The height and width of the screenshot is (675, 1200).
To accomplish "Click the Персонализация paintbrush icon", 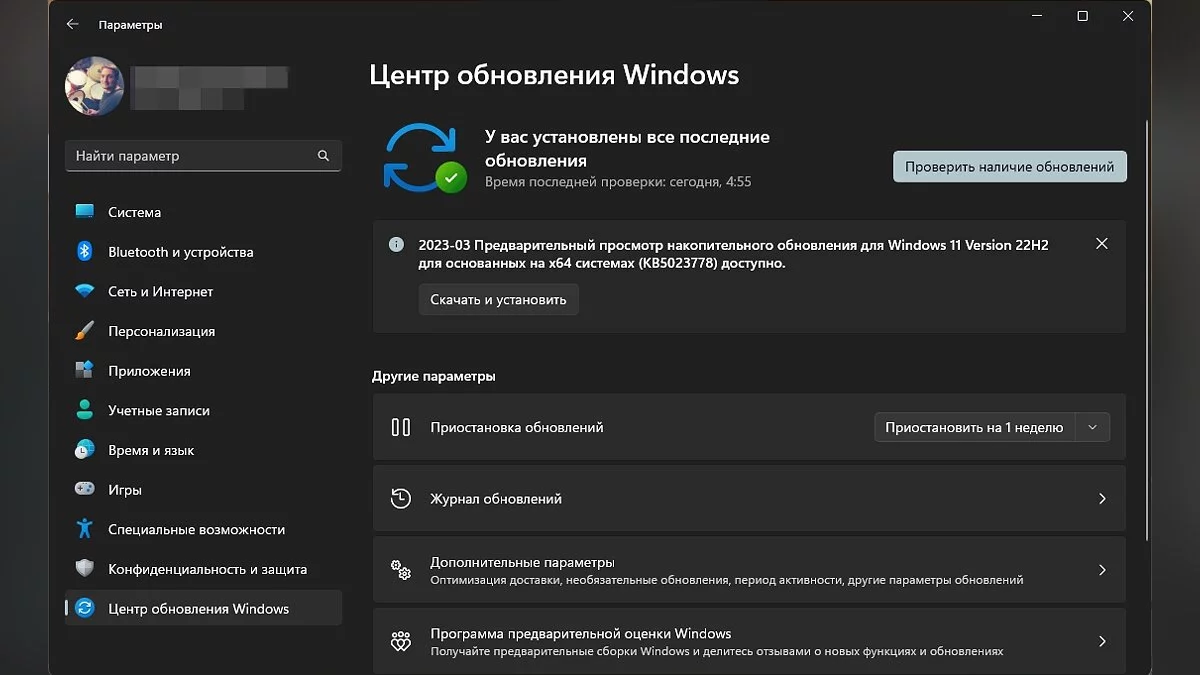I will tap(85, 331).
